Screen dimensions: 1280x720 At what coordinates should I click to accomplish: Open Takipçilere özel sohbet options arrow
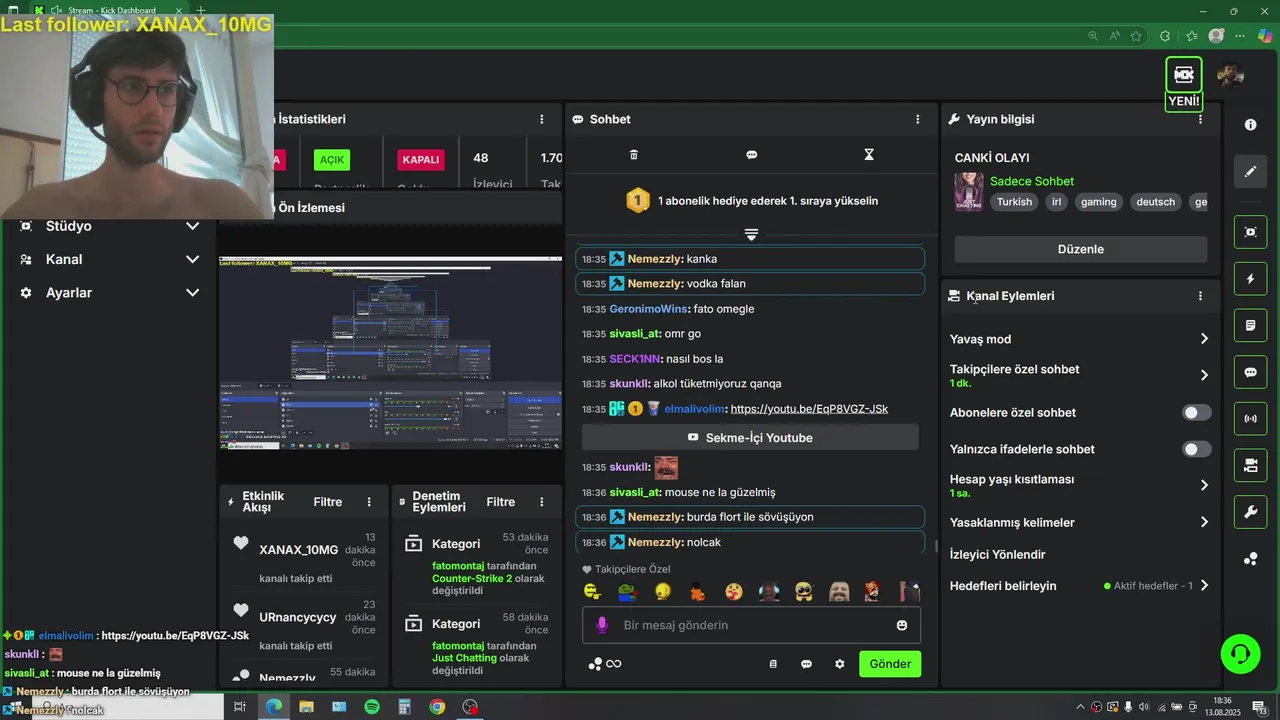1204,375
